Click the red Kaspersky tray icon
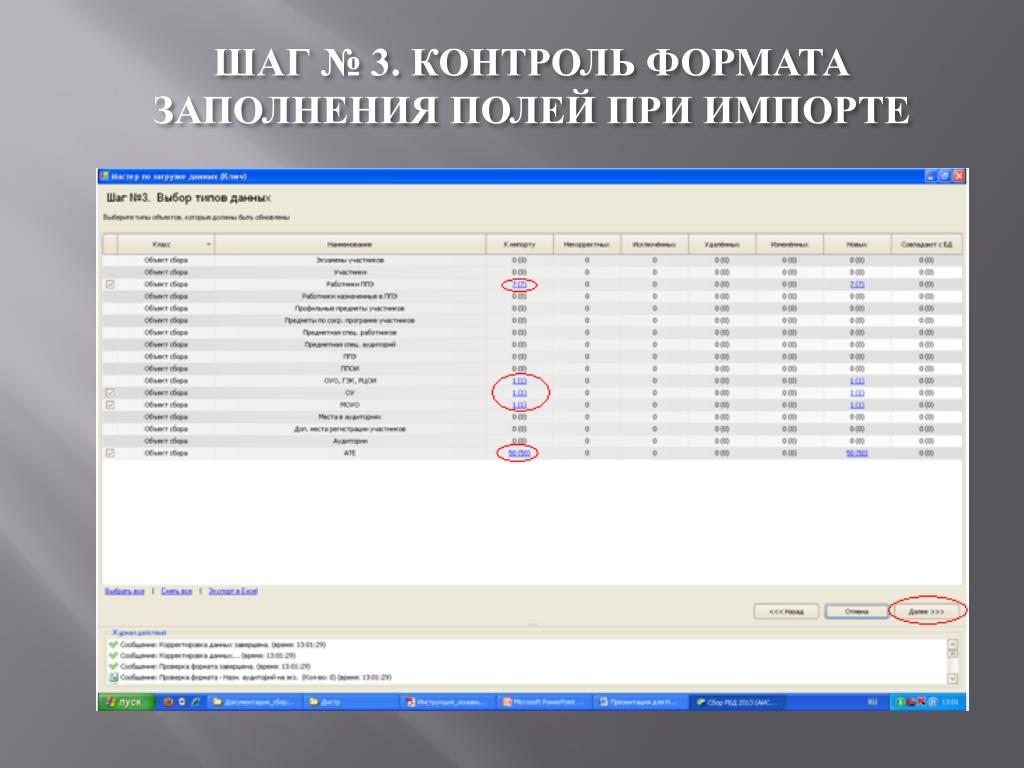Image resolution: width=1024 pixels, height=768 pixels. (x=921, y=702)
